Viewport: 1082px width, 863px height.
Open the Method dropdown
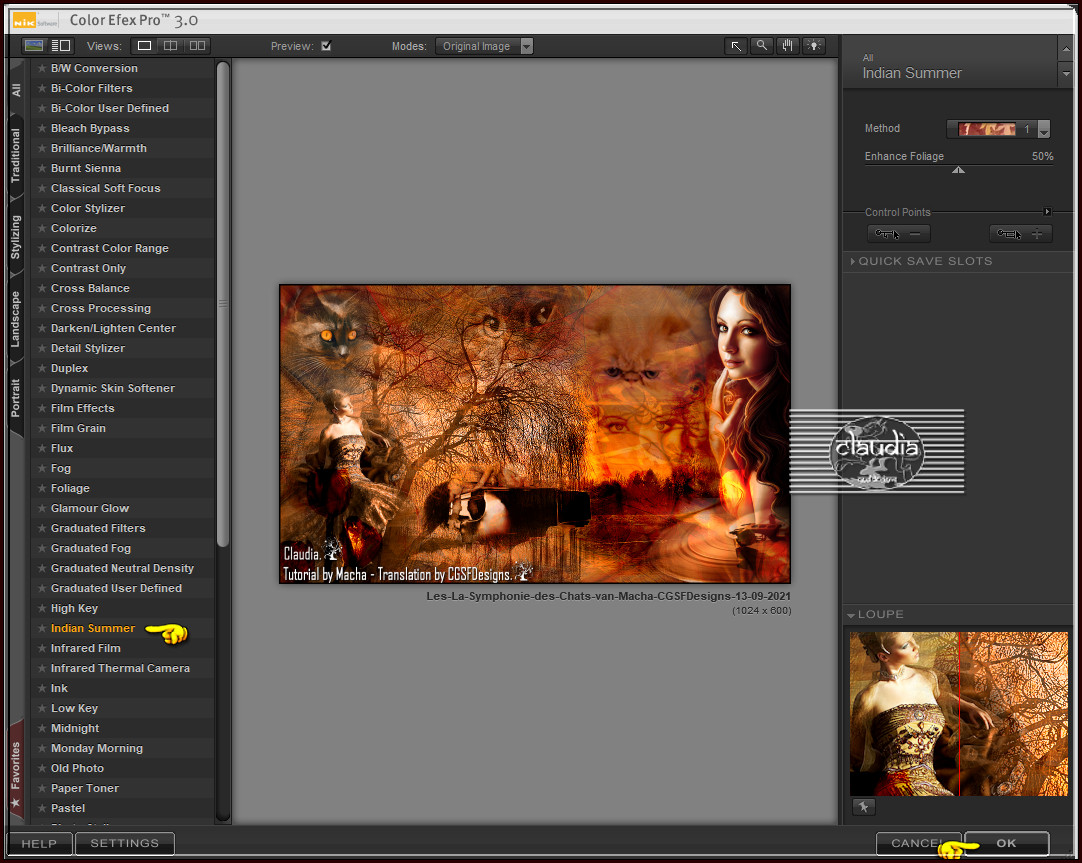coord(1043,129)
